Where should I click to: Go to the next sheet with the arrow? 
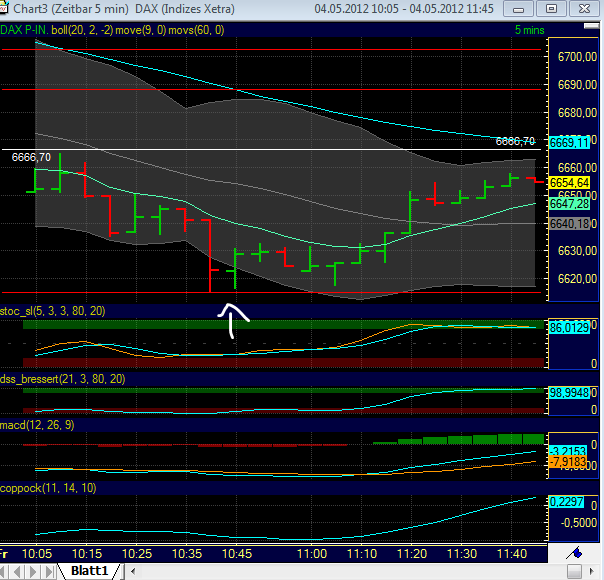pyautogui.click(x=33, y=571)
